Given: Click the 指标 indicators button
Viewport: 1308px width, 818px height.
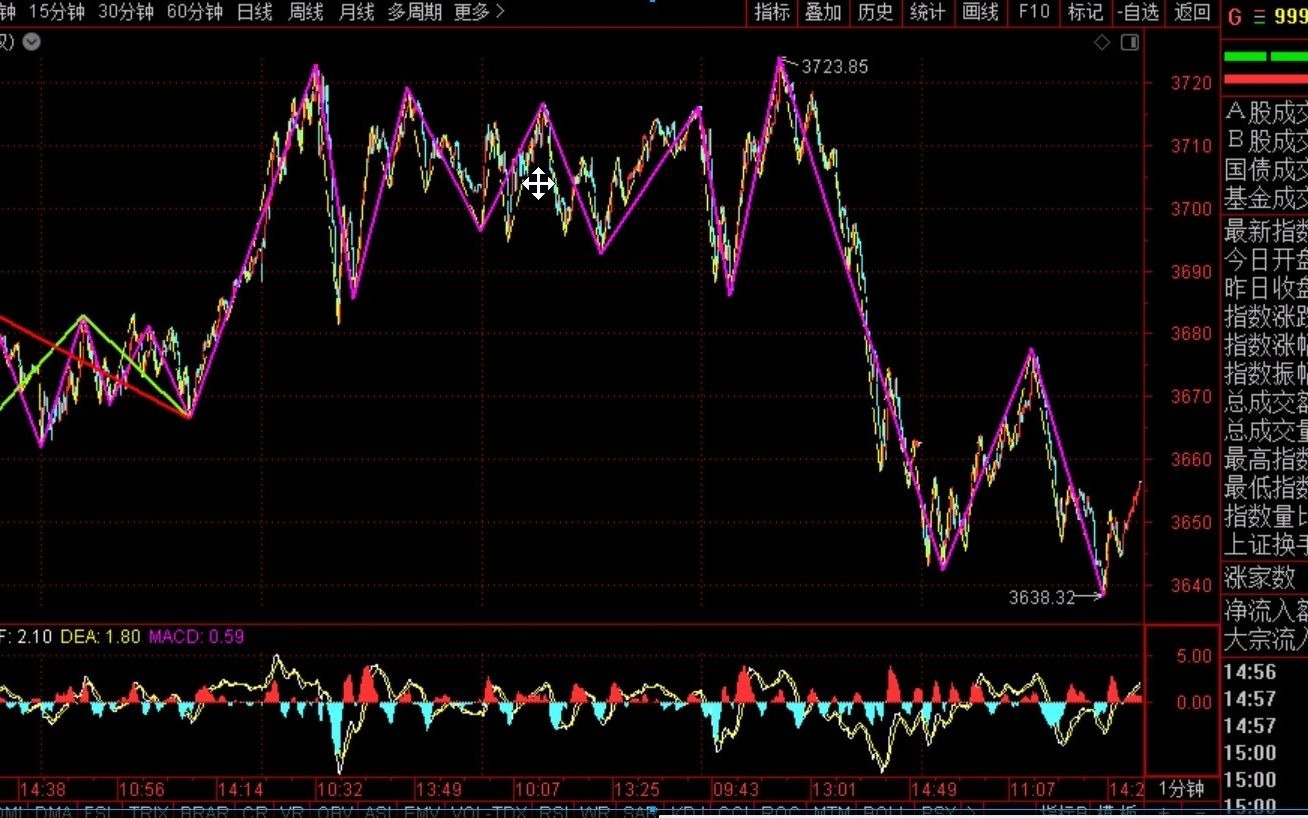Looking at the screenshot, I should (772, 12).
